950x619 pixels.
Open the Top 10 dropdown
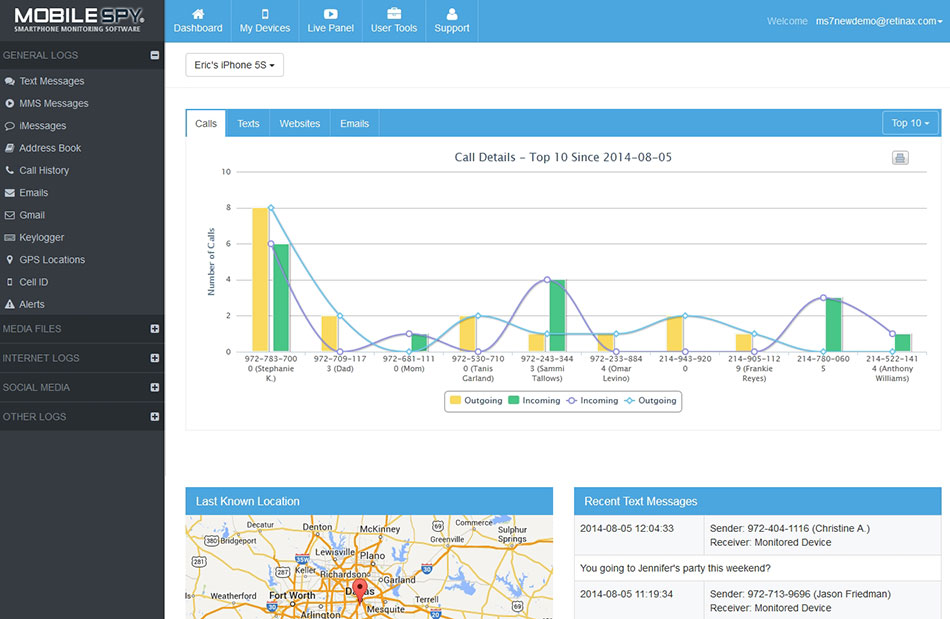click(x=910, y=123)
